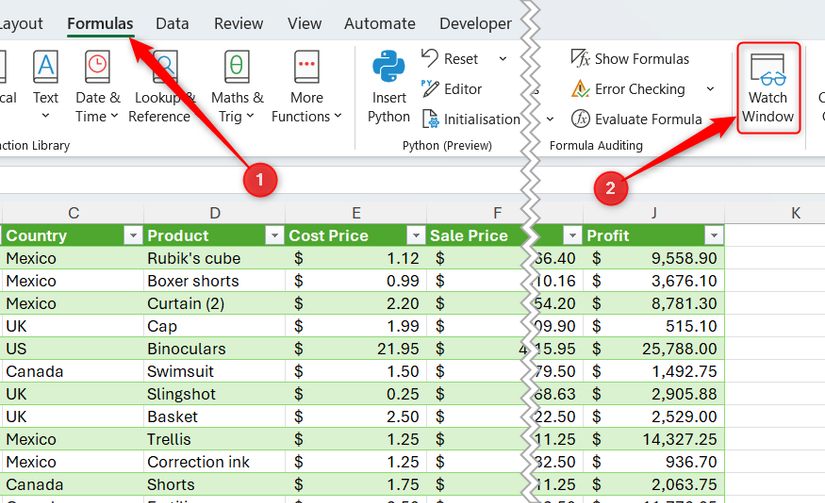Expand the Error Checking dropdown arrow
The image size is (825, 503).
pyautogui.click(x=710, y=89)
